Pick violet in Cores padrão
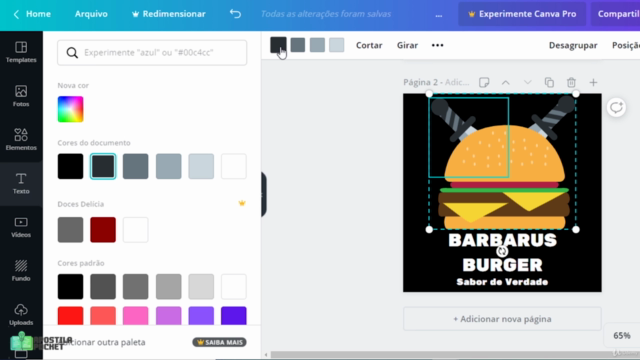The image size is (640, 360). (x=201, y=316)
